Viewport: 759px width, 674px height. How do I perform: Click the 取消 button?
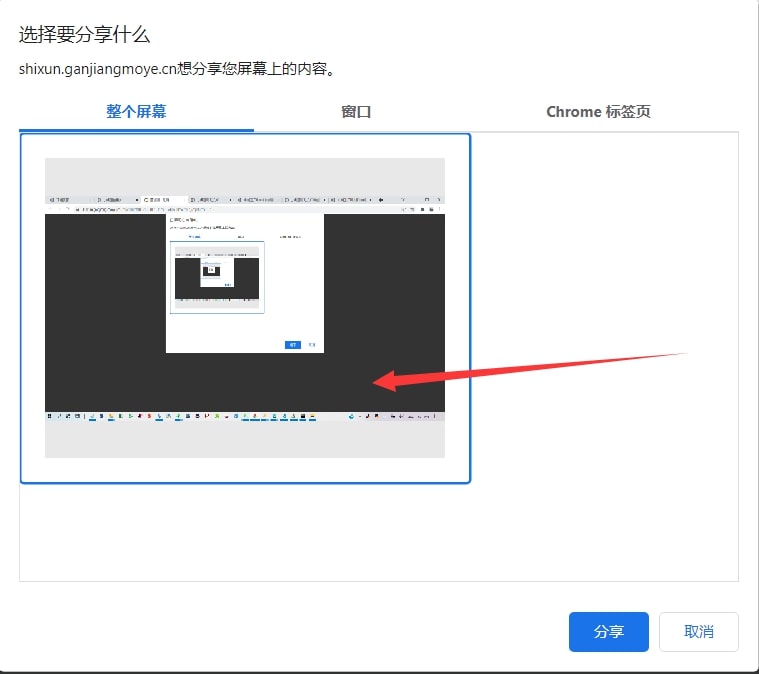point(698,631)
